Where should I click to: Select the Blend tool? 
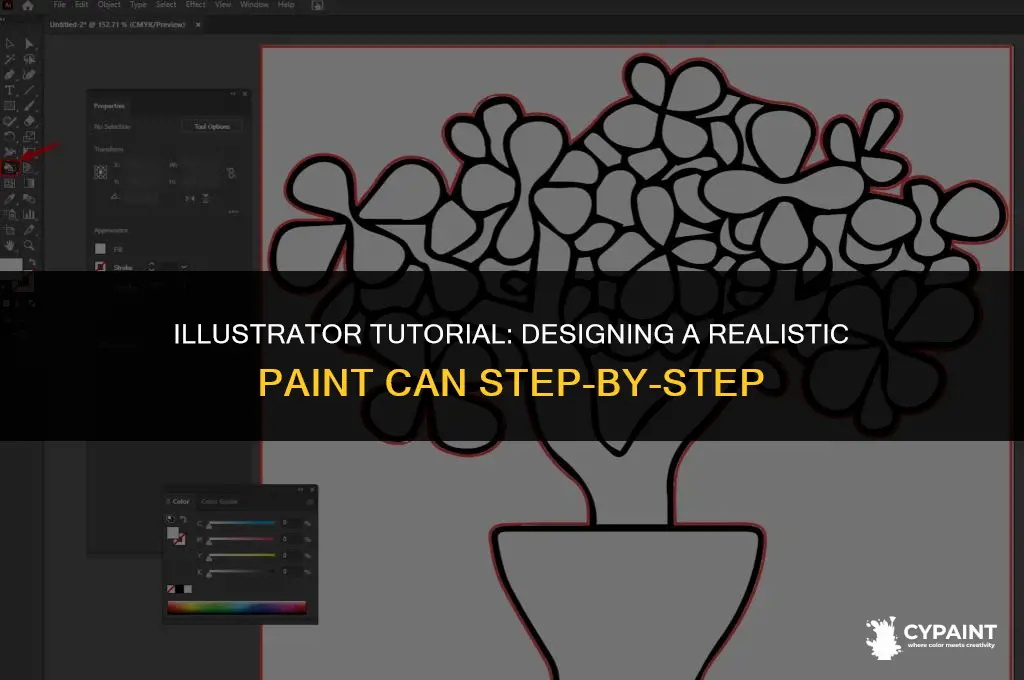29,199
